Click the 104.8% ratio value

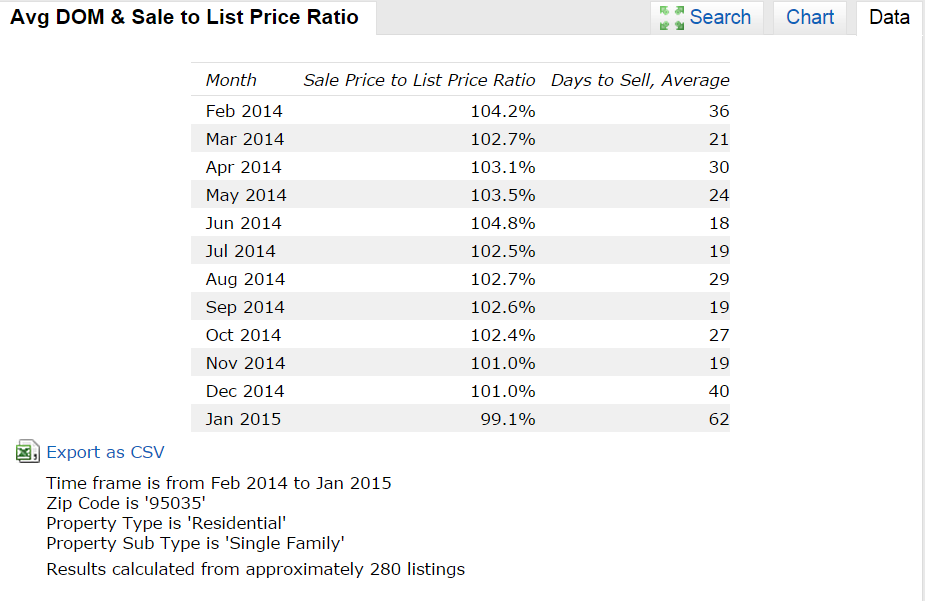503,223
